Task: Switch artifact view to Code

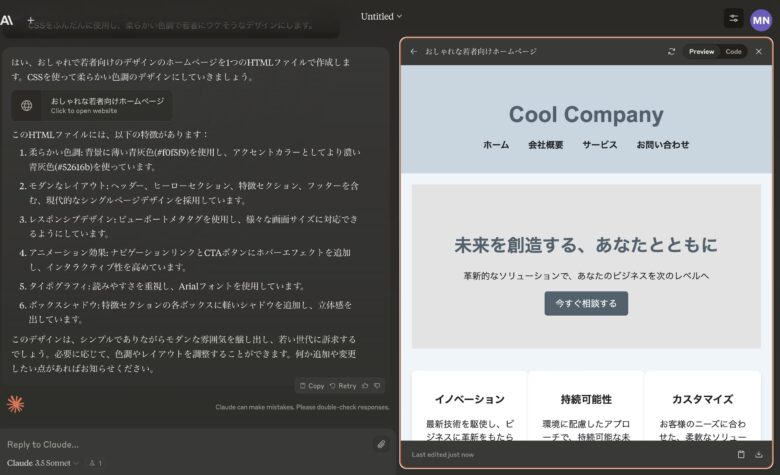Action: (733, 51)
